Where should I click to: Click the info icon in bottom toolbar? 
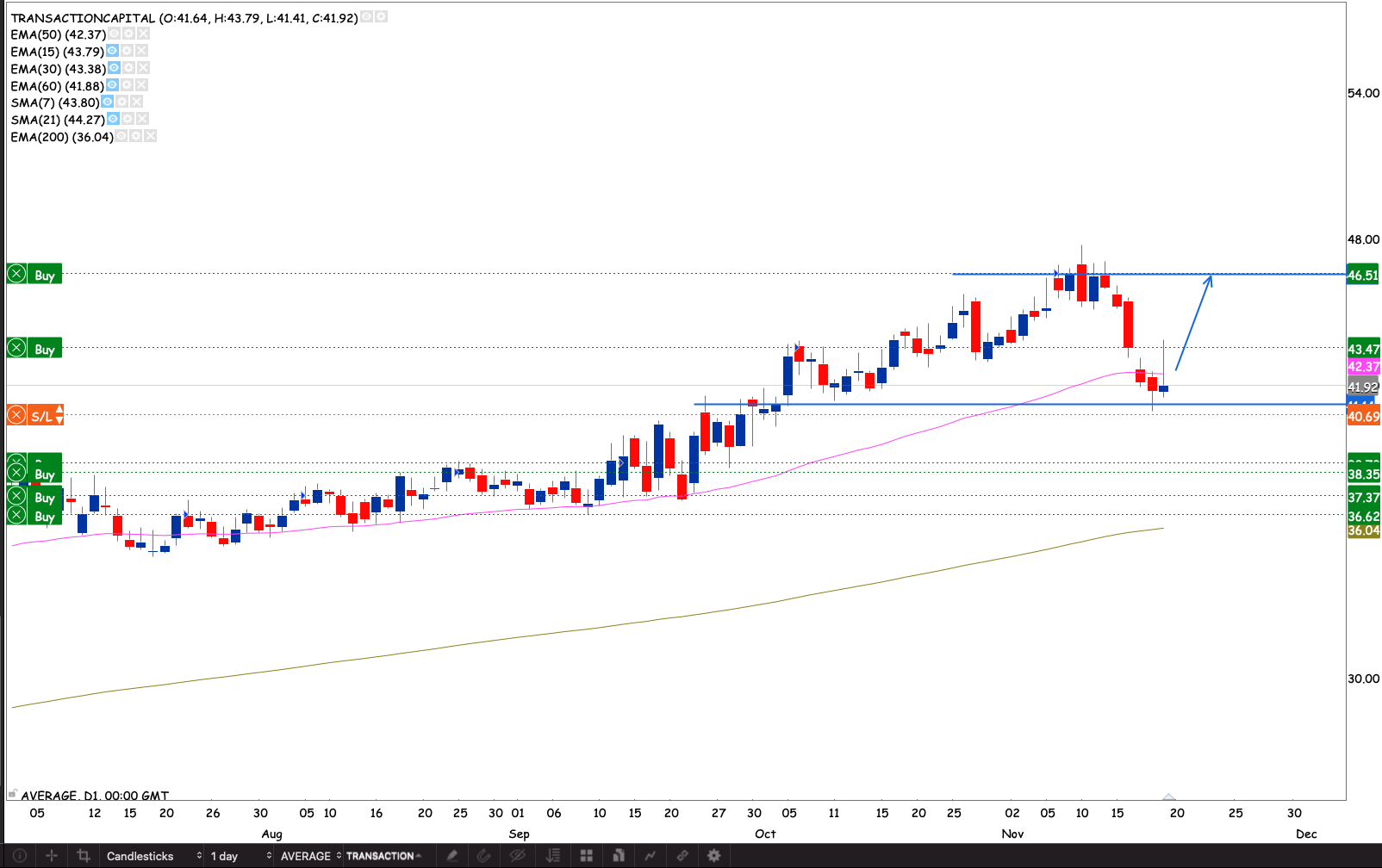(19, 855)
